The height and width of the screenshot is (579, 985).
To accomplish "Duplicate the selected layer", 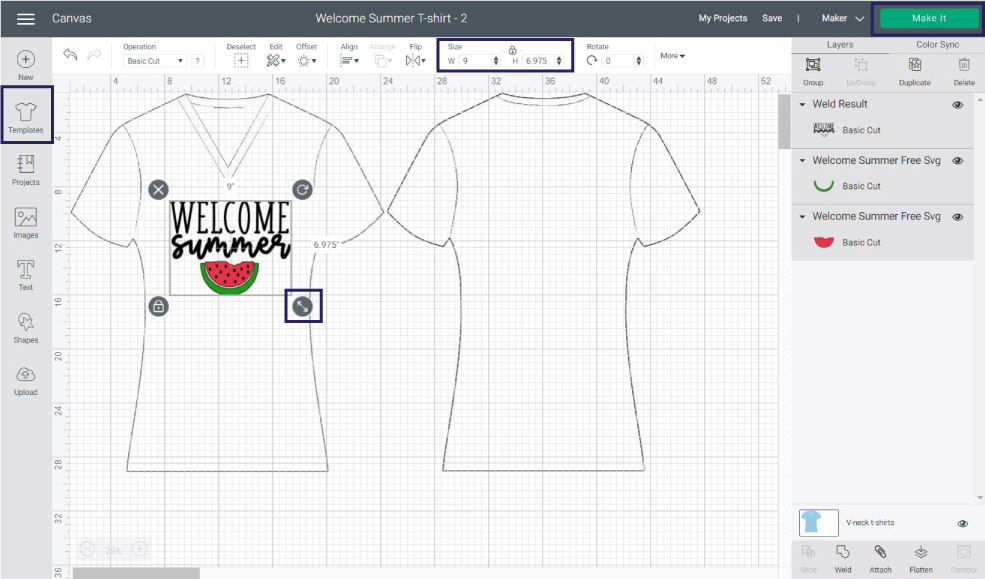I will coord(914,70).
